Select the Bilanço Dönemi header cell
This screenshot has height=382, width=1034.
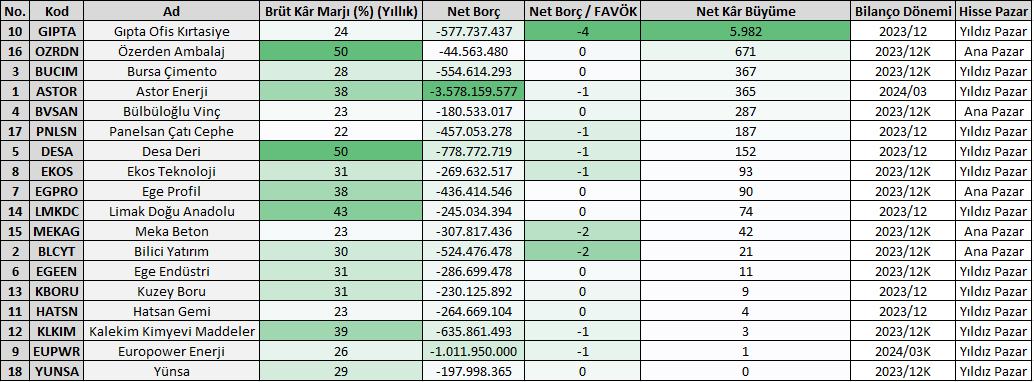point(903,11)
